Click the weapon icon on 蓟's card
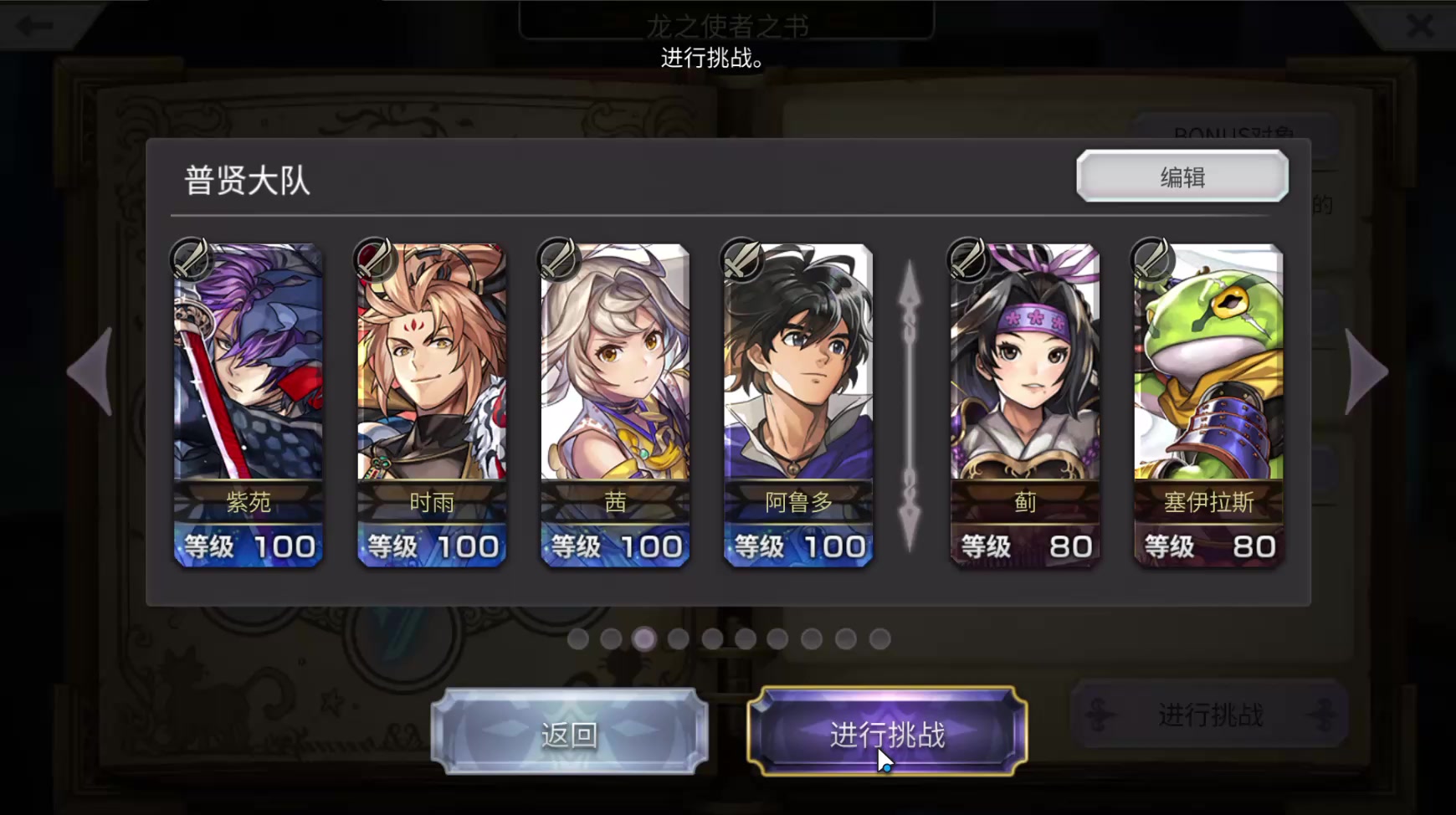 pos(968,259)
